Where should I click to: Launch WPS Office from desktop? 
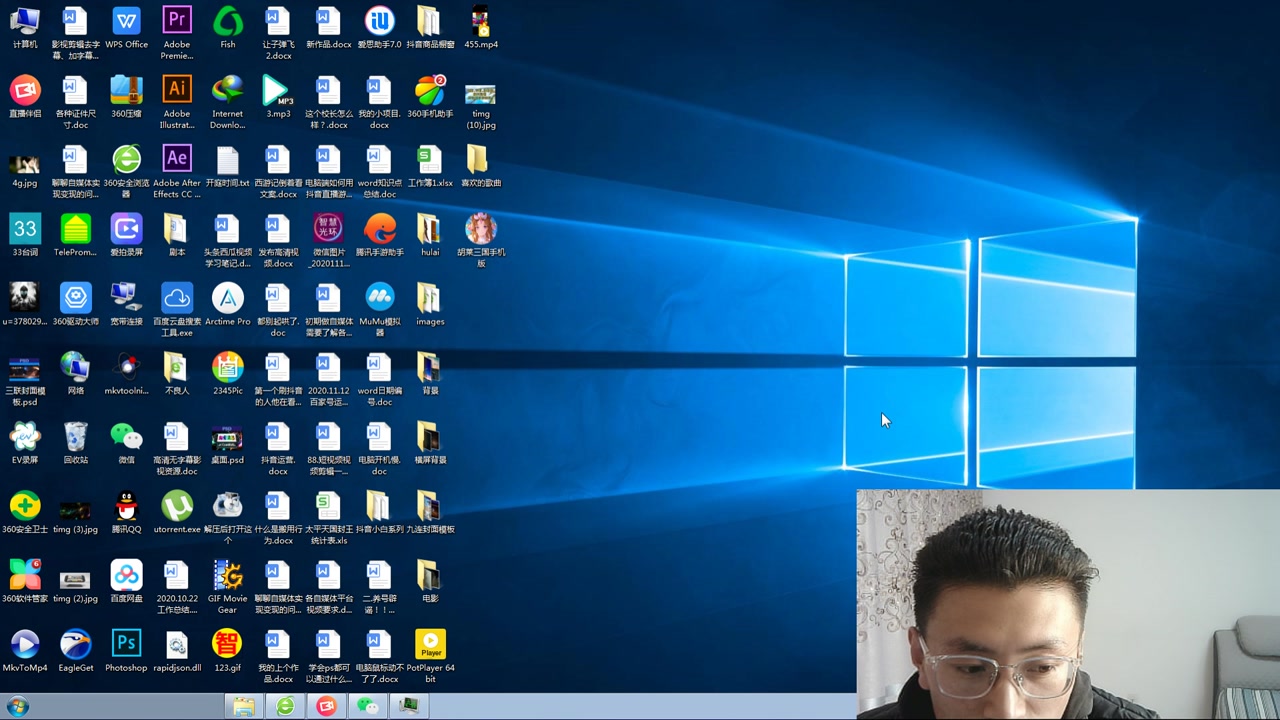(126, 28)
